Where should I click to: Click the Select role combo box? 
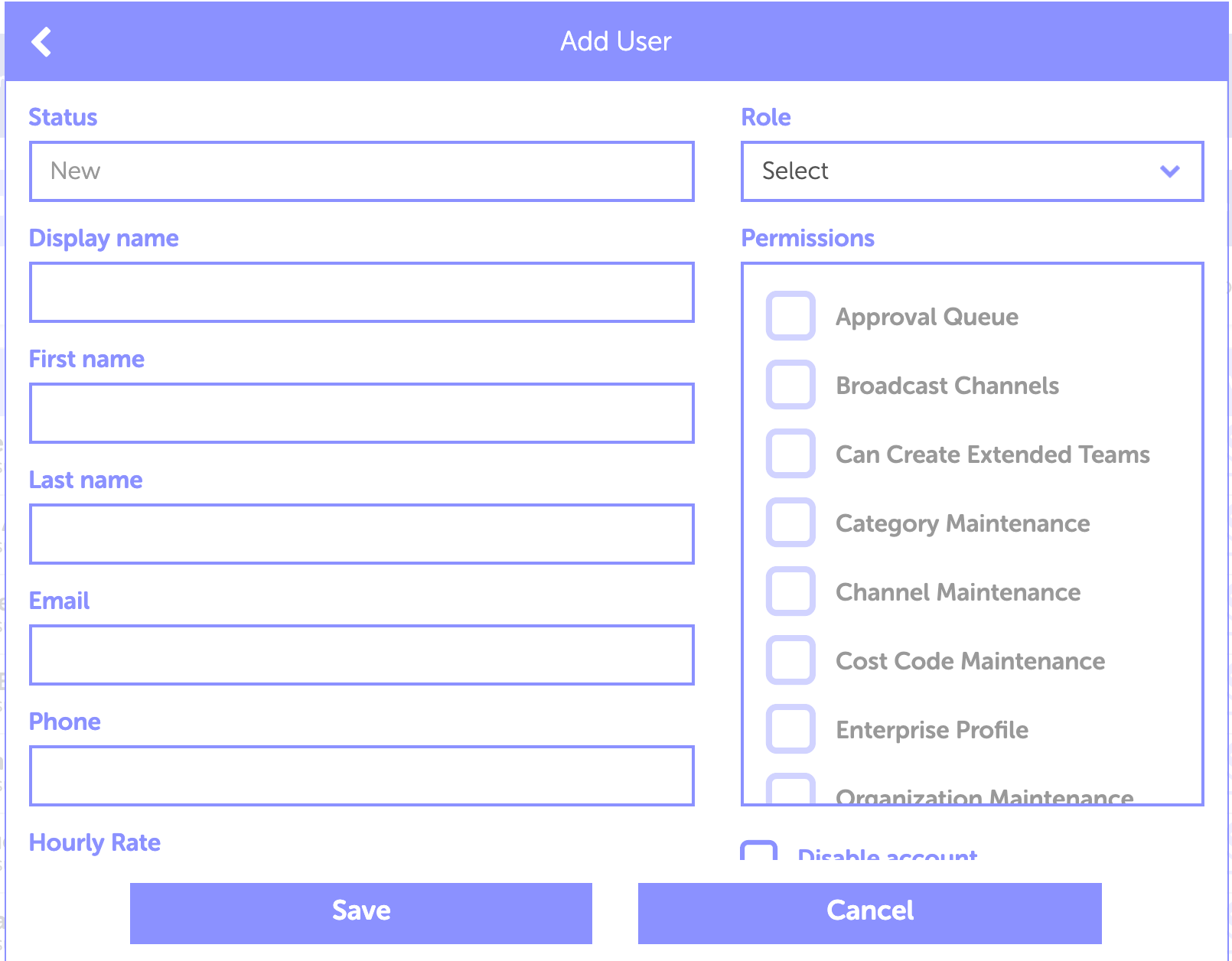point(972,171)
